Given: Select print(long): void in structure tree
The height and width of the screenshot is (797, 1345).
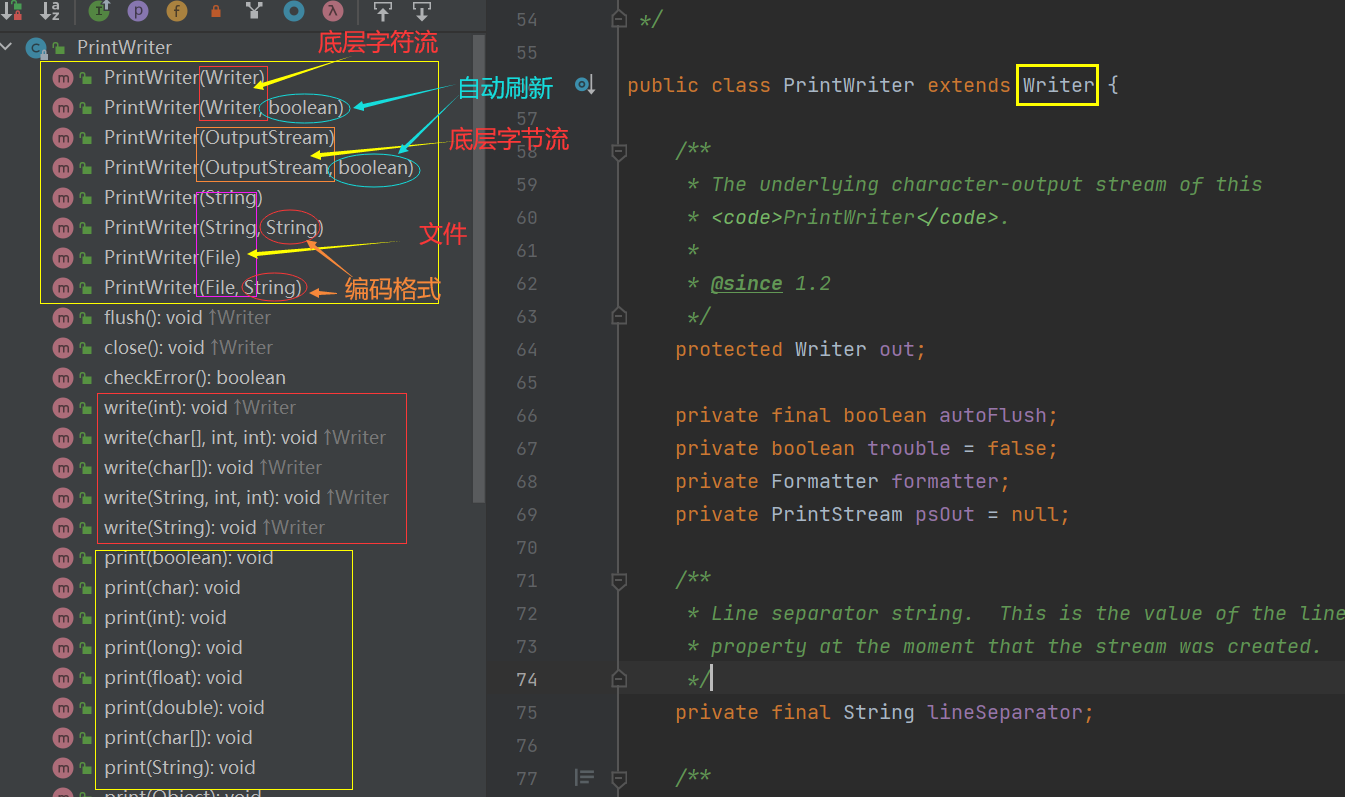Looking at the screenshot, I should click(x=173, y=647).
